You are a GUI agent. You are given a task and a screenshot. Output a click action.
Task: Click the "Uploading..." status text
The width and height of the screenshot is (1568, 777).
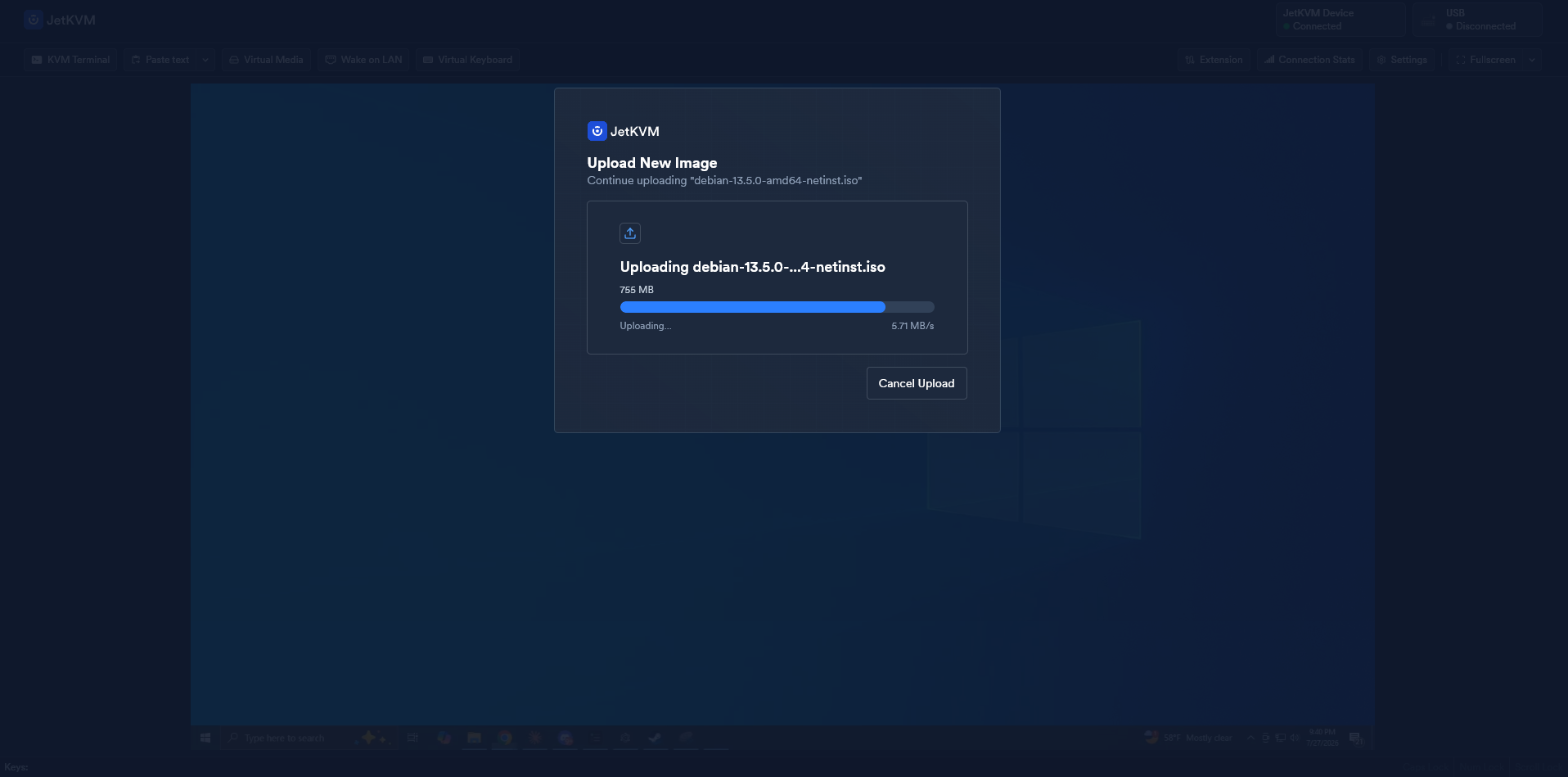646,326
